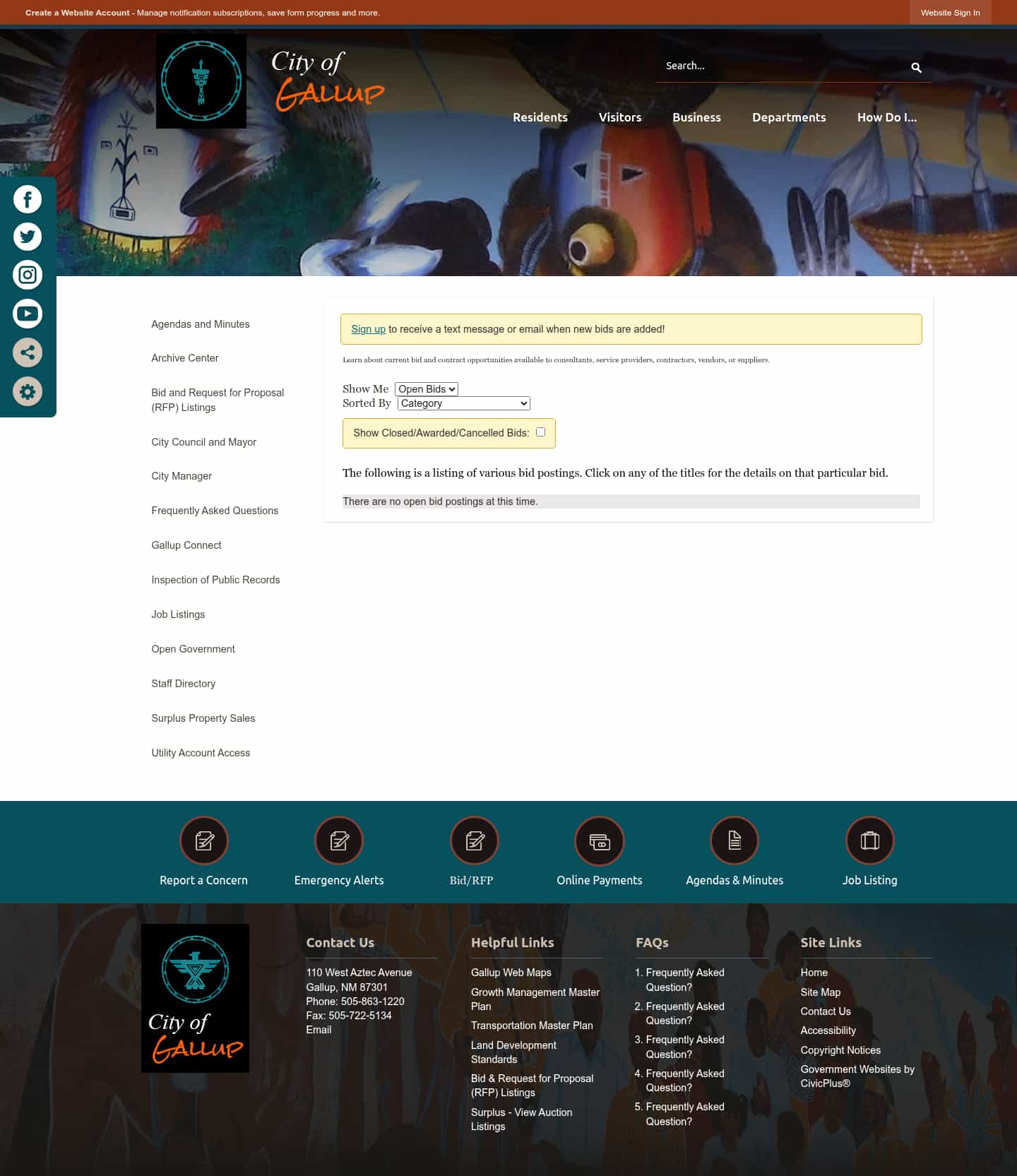Click the City of Gallup header logo
Image resolution: width=1017 pixels, height=1176 pixels.
pos(271,81)
